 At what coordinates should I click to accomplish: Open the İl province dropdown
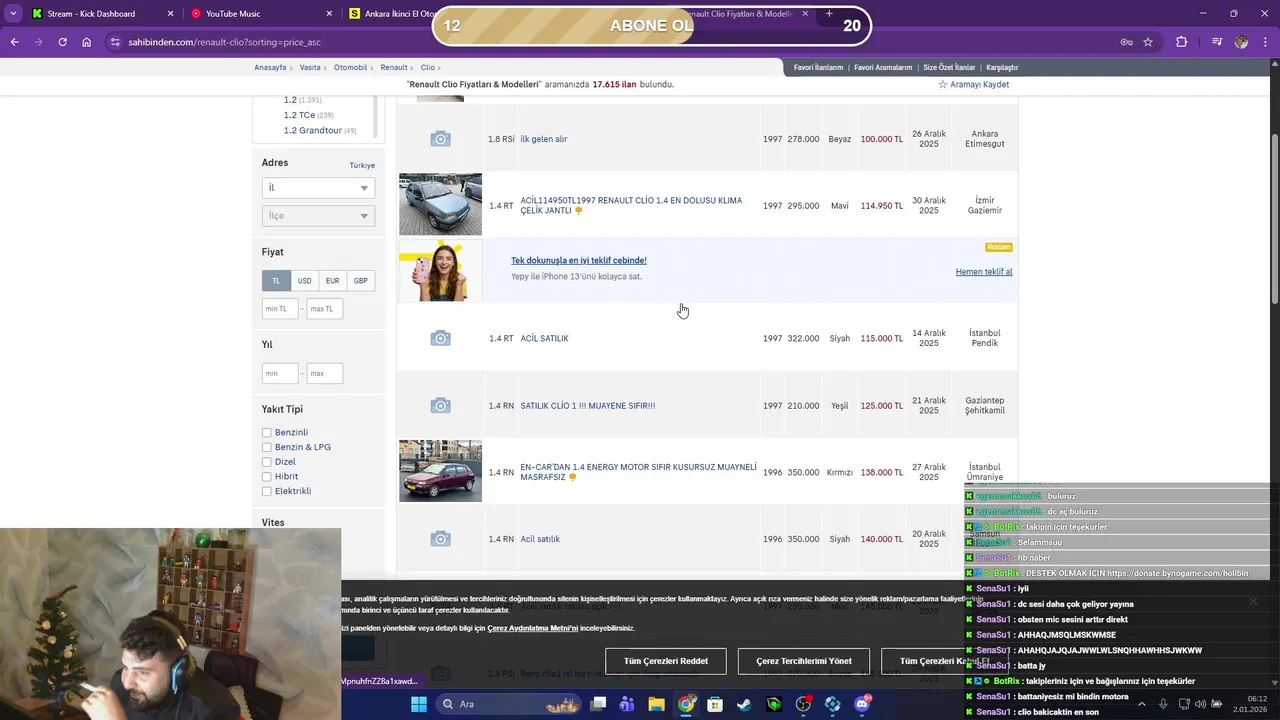318,188
